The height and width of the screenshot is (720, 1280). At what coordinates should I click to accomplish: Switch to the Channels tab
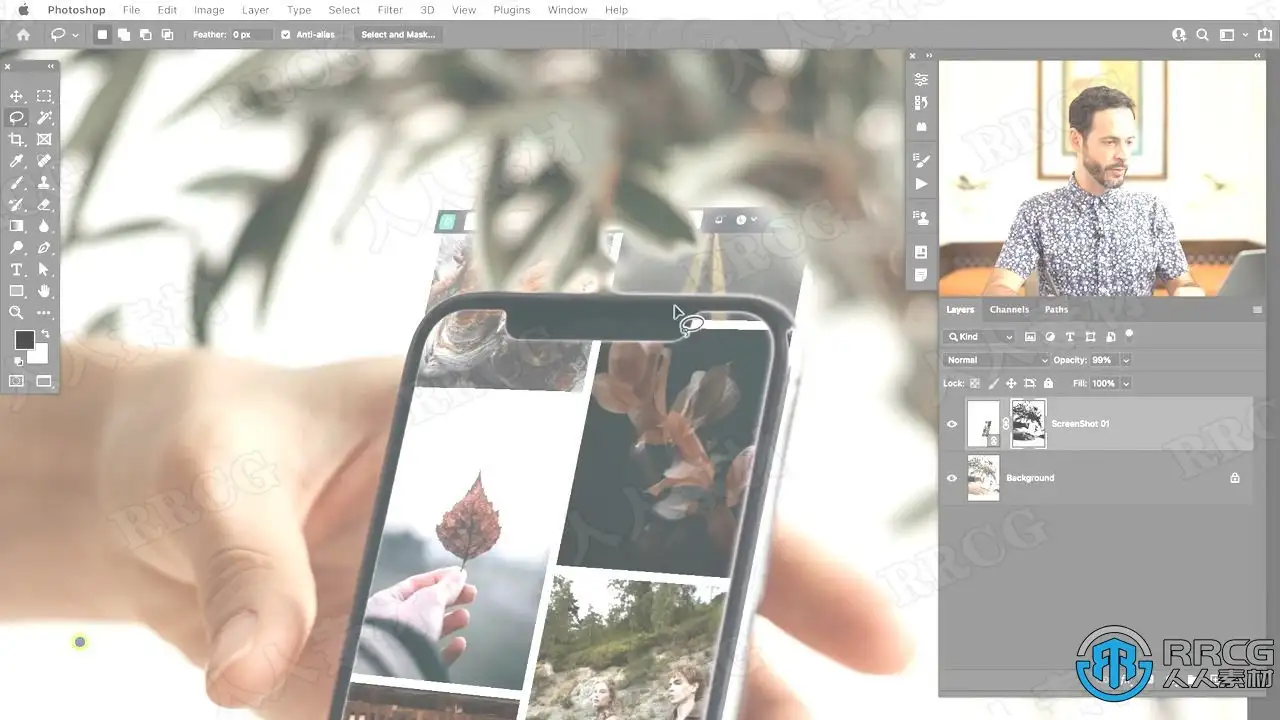tap(1009, 310)
